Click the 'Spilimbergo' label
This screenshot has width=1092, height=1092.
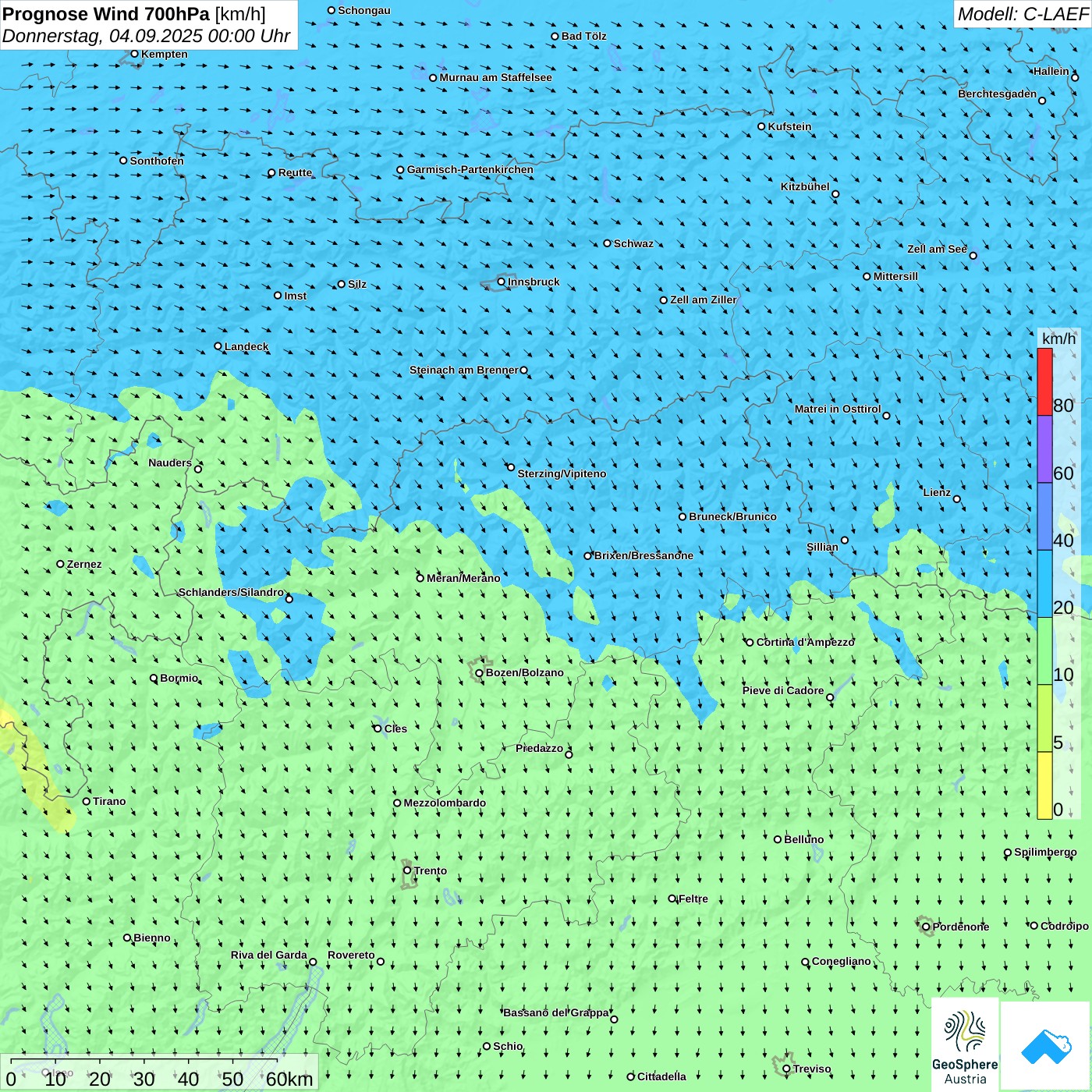[x=1046, y=852]
